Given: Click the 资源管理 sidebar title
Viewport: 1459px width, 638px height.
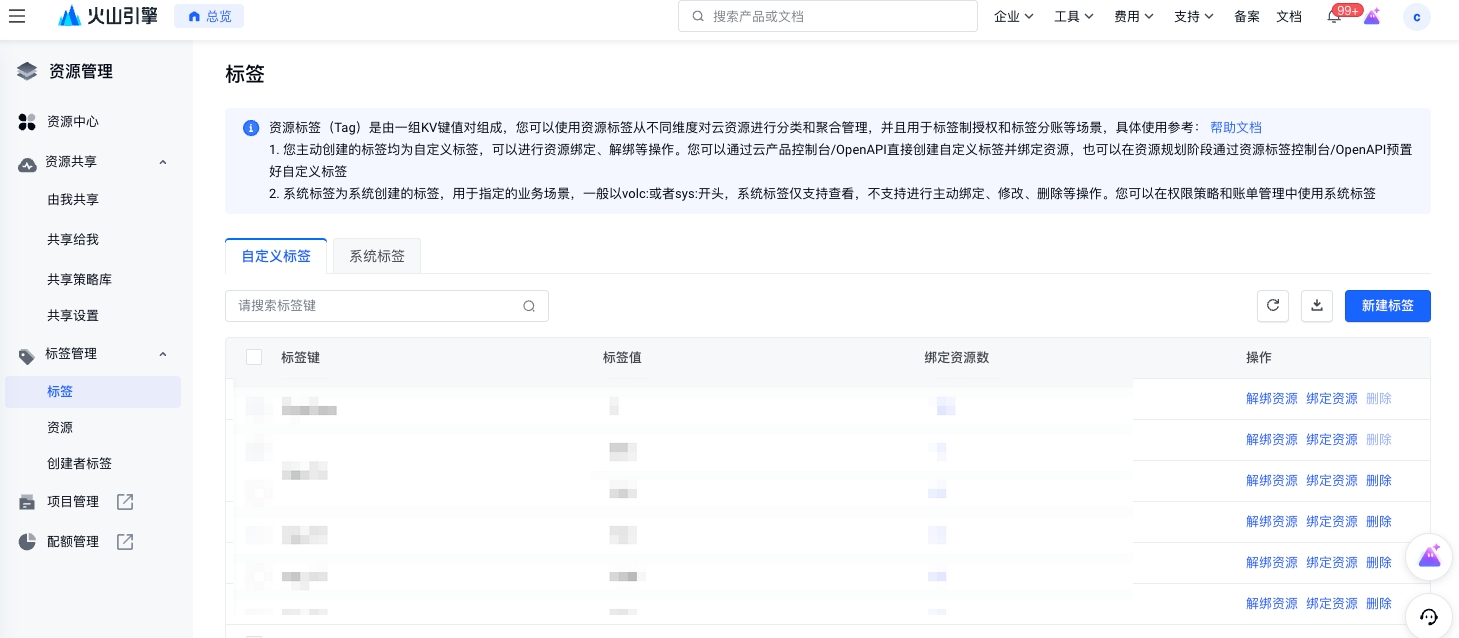Looking at the screenshot, I should (81, 71).
